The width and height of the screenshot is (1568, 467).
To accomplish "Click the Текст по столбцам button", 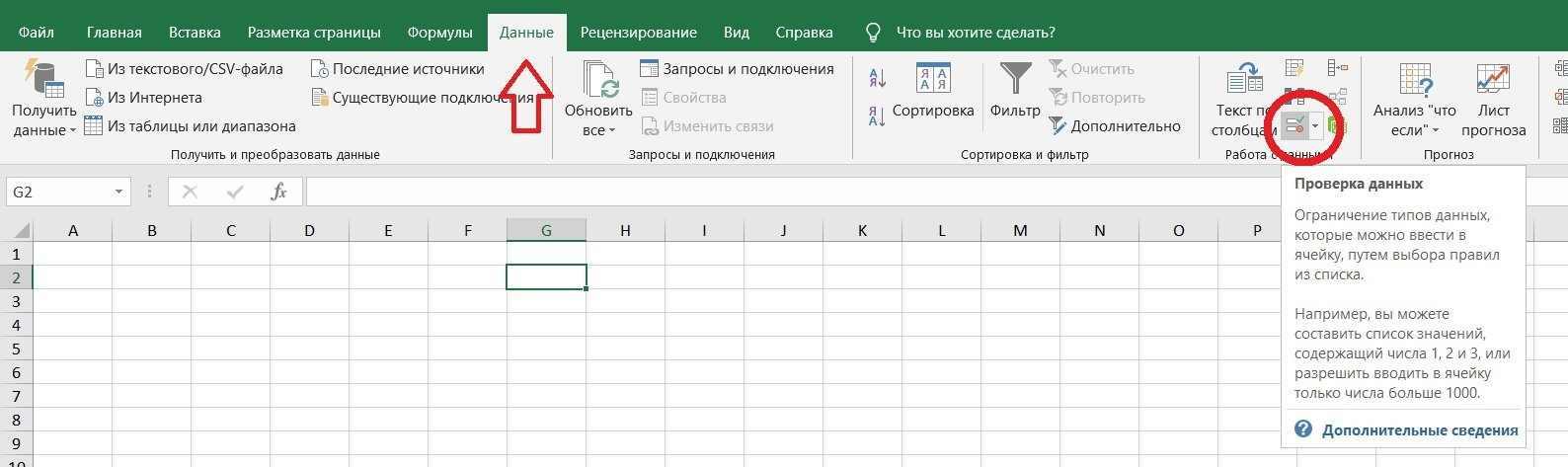I will (x=1244, y=99).
